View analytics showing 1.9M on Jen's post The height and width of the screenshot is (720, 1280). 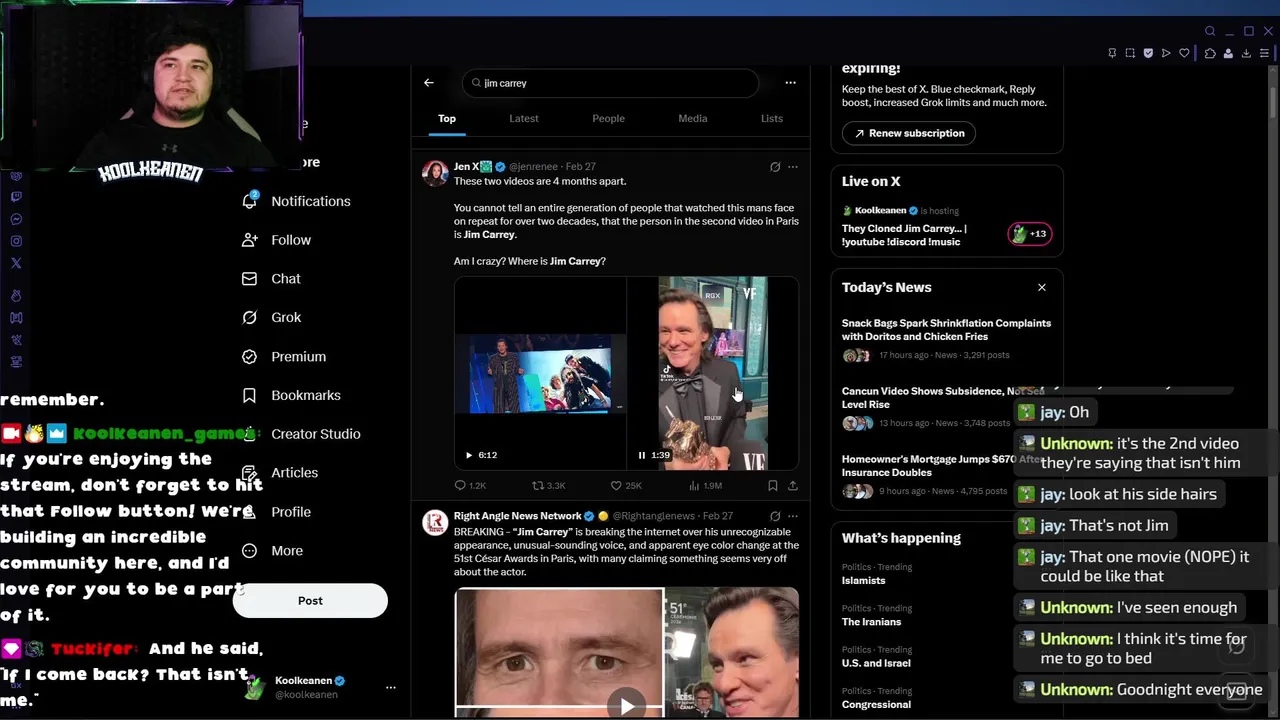click(x=704, y=485)
